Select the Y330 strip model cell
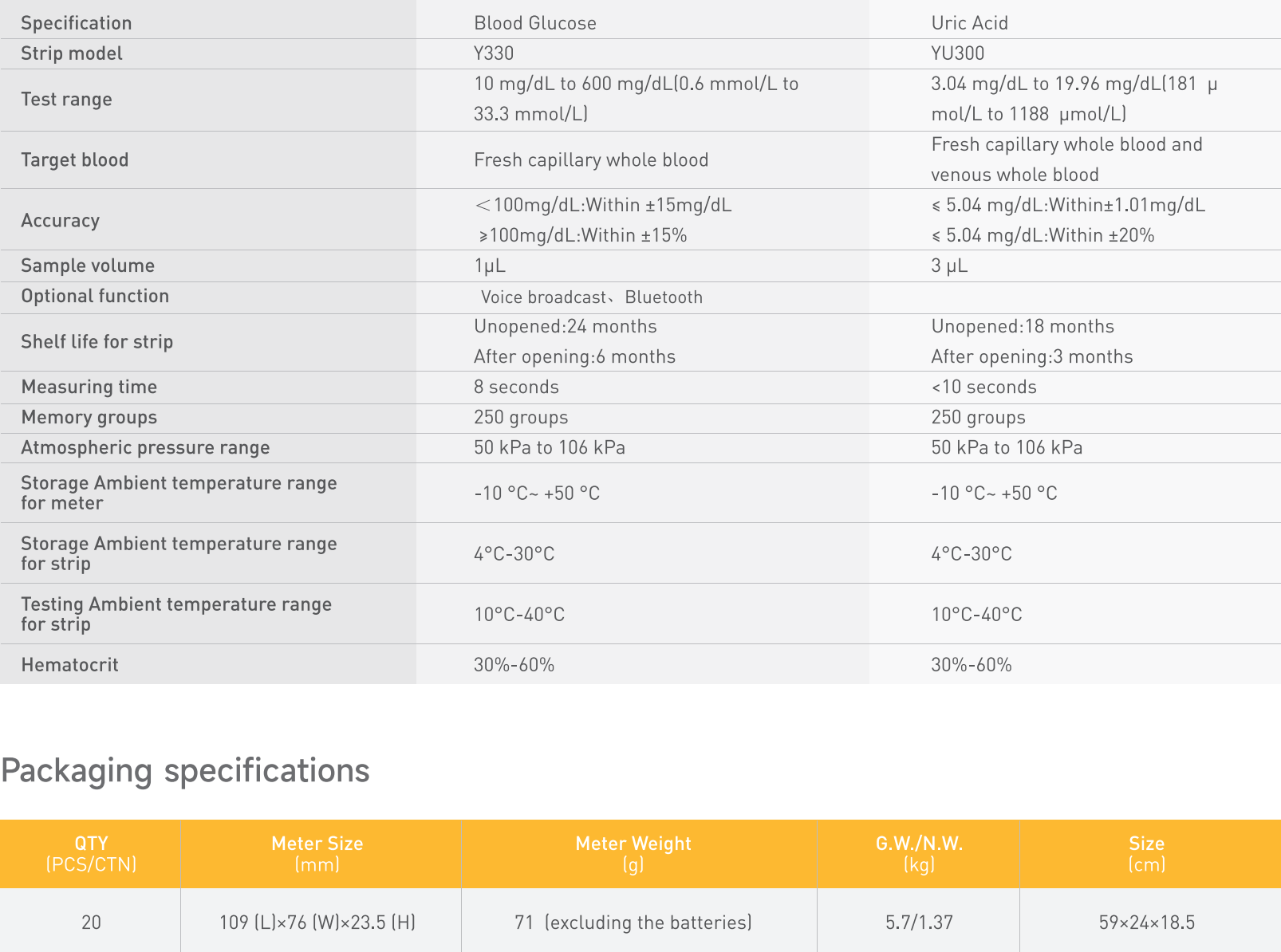Image resolution: width=1281 pixels, height=952 pixels. [494, 53]
